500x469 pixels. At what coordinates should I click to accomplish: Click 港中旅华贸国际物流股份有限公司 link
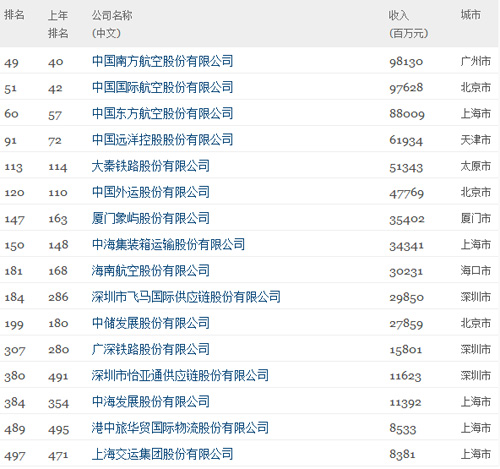pos(180,428)
